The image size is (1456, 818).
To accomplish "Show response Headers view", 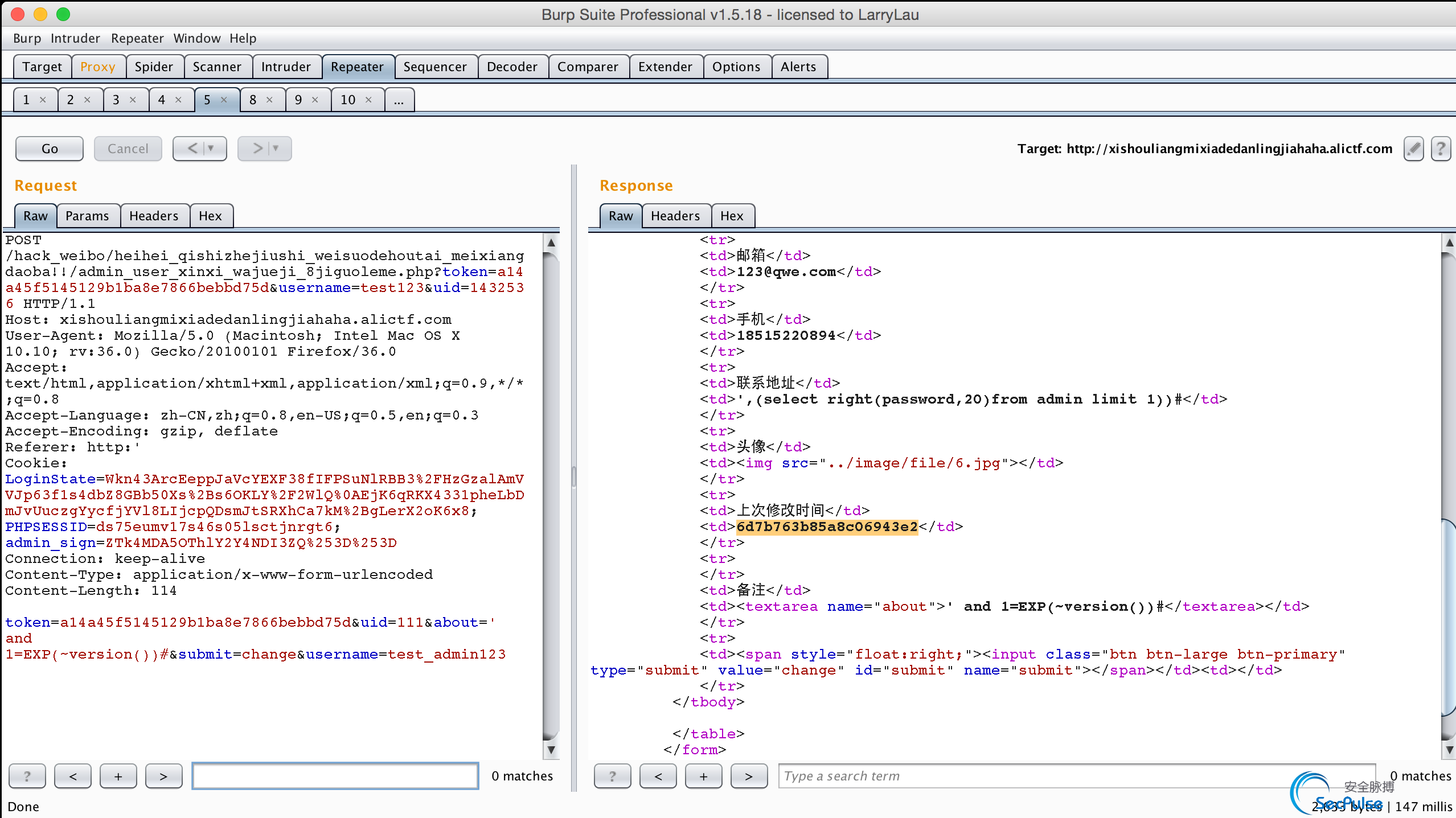I will [x=675, y=216].
